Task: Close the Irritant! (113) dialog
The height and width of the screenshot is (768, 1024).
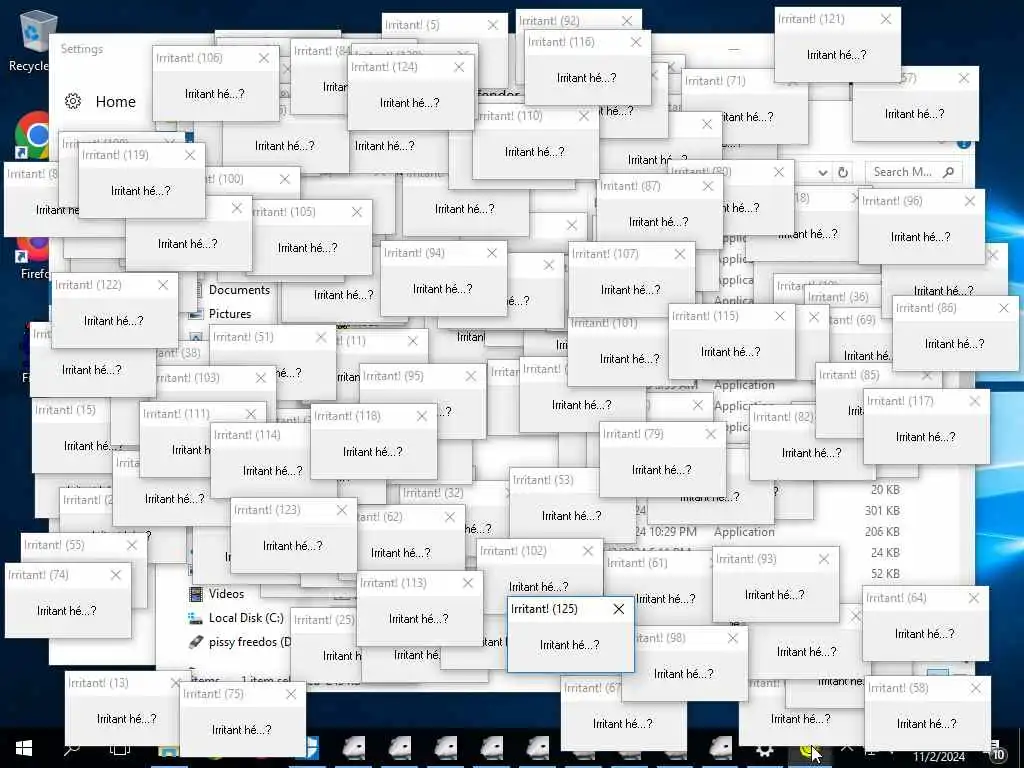Action: click(x=468, y=583)
